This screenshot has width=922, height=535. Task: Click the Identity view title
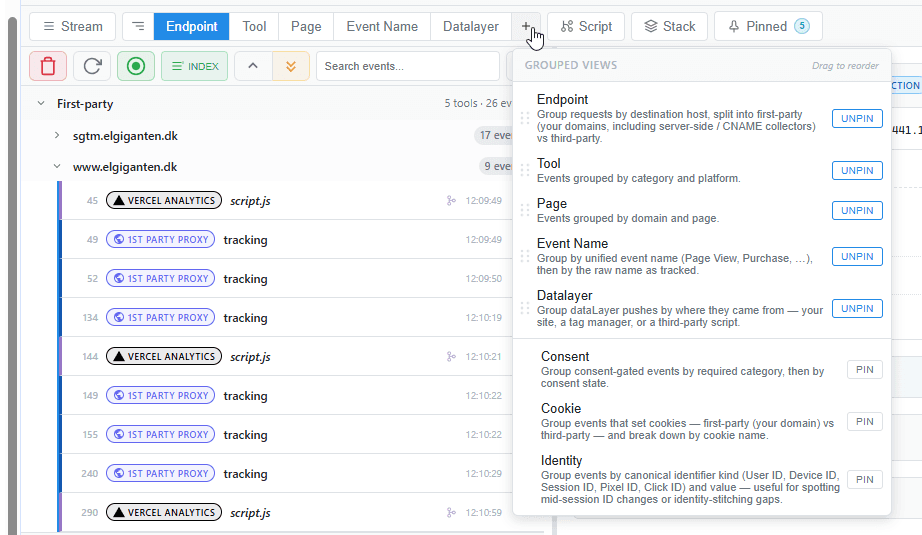[x=562, y=460]
